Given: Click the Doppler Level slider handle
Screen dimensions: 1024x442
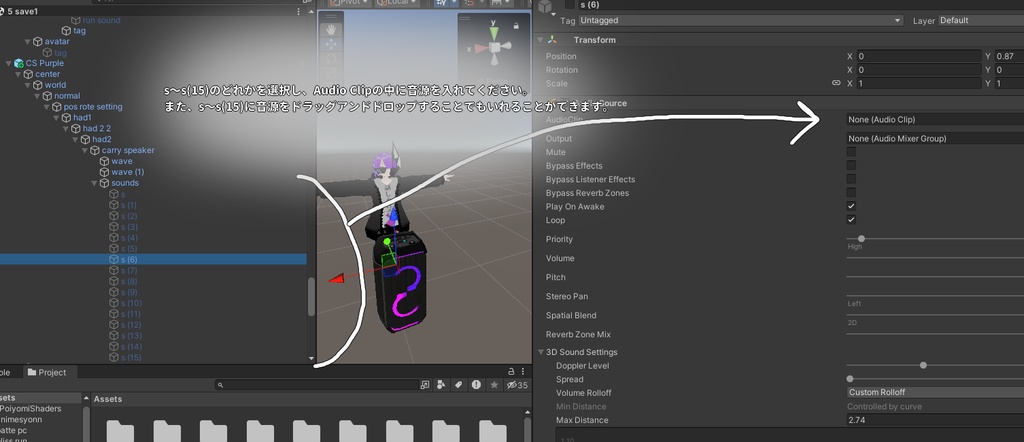Looking at the screenshot, I should 923,365.
